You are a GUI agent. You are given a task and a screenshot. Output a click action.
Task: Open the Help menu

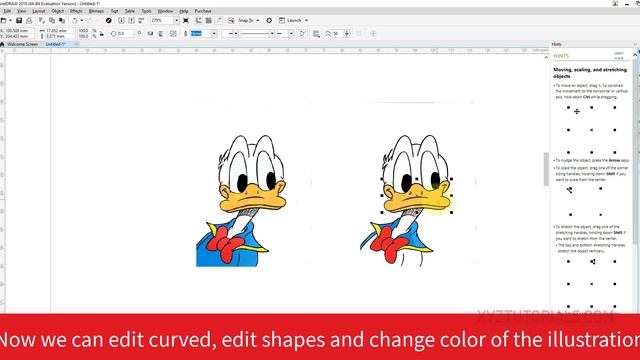184,11
